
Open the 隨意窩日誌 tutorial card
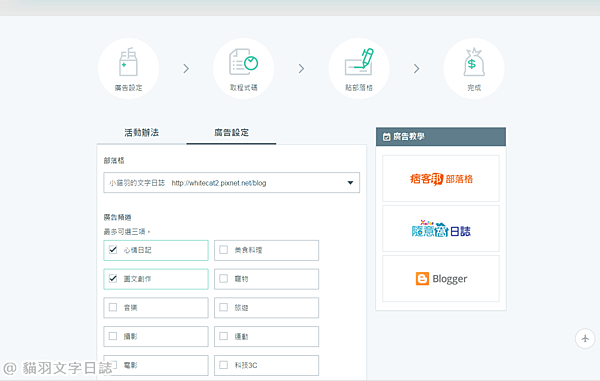tap(441, 228)
